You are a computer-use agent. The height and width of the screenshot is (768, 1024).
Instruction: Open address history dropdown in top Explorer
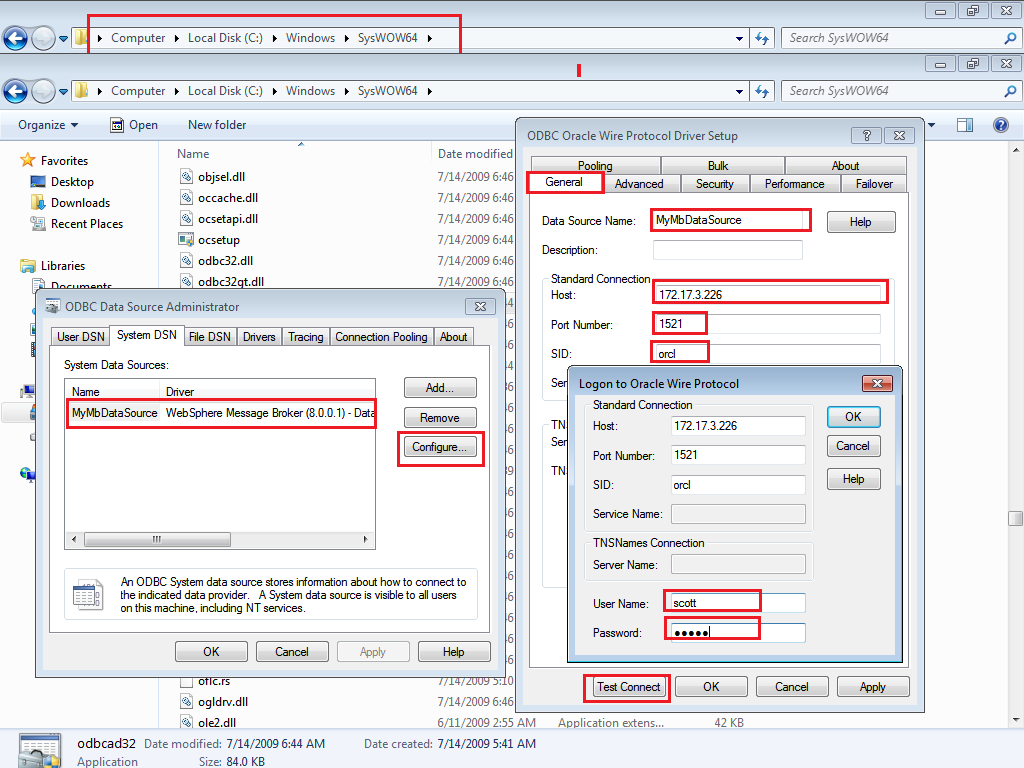click(739, 39)
